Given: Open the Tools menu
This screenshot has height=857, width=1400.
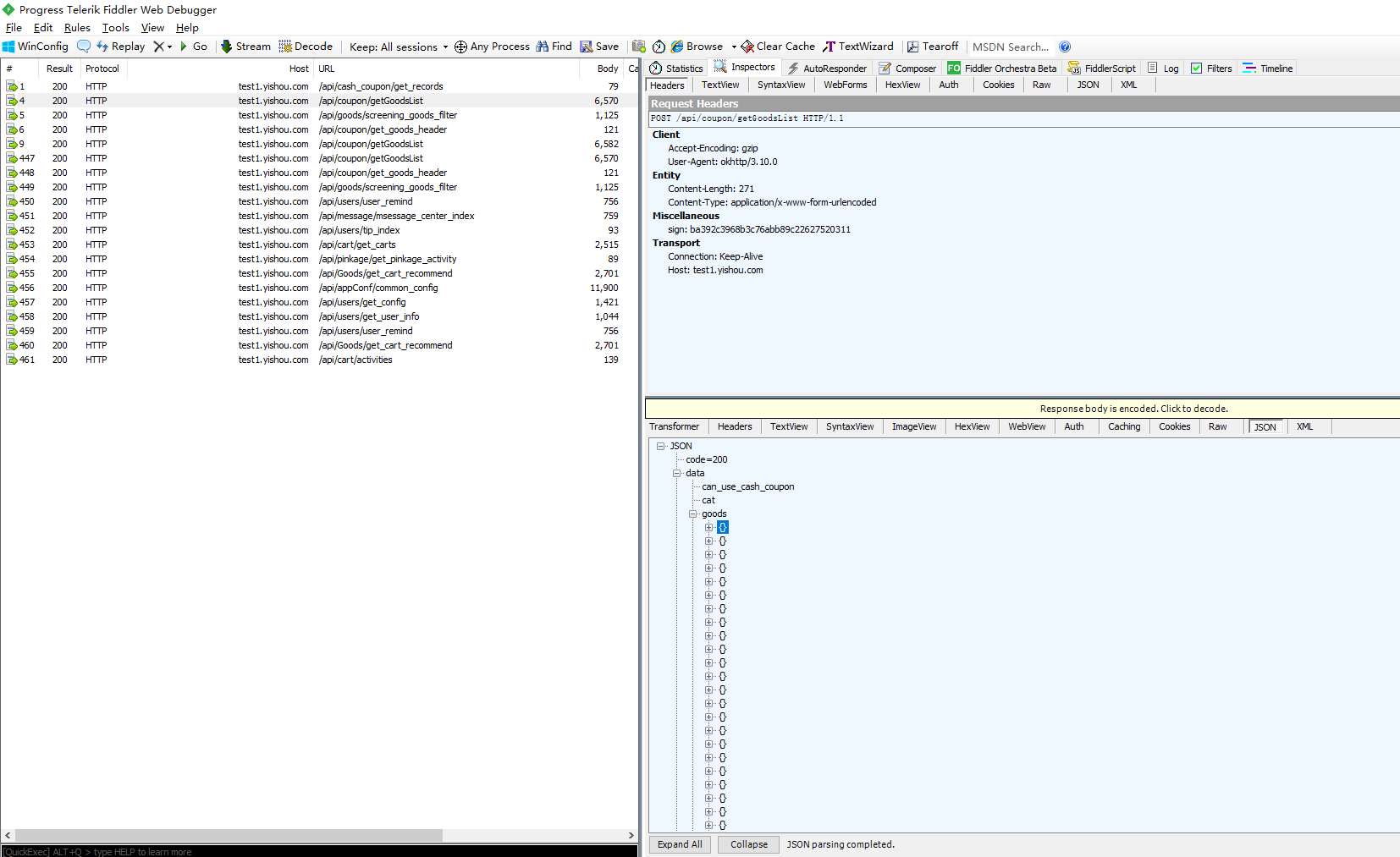Looking at the screenshot, I should (116, 28).
